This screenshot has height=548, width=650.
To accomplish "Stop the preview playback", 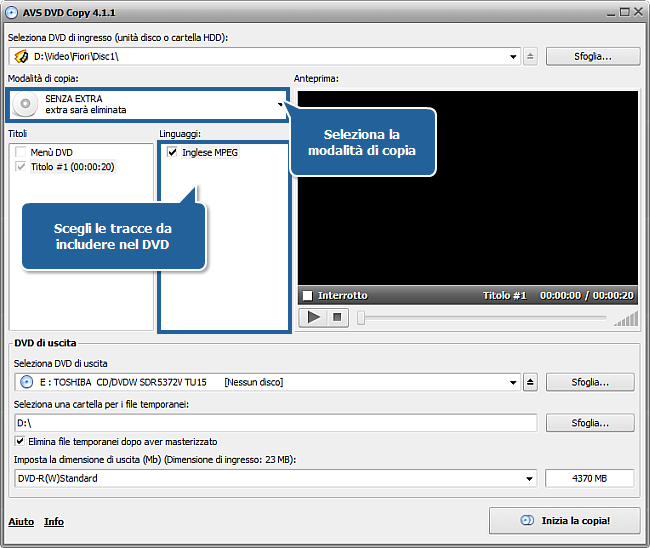I will 337,318.
